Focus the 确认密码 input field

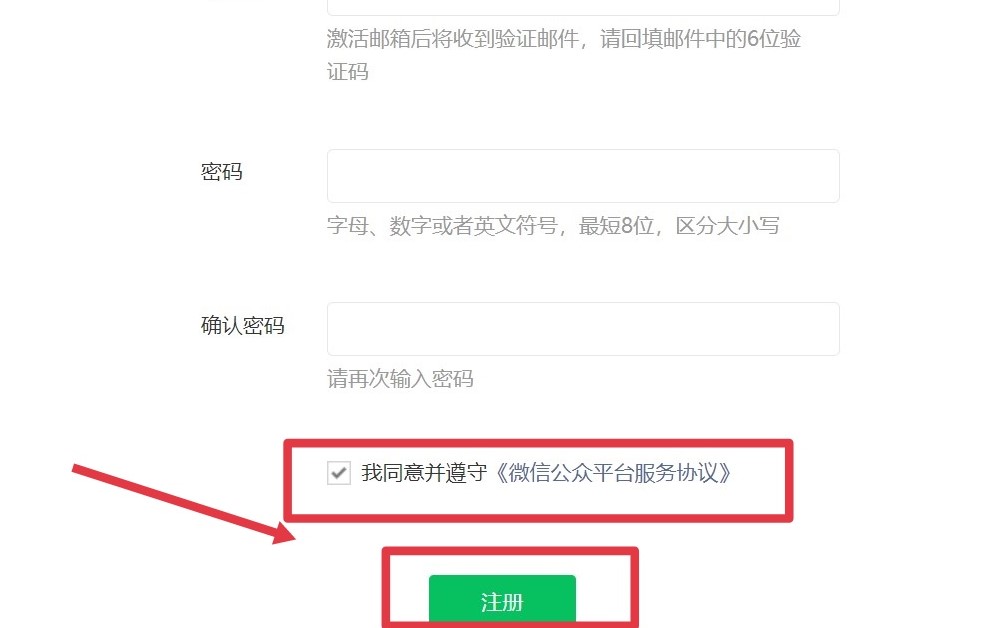point(583,329)
